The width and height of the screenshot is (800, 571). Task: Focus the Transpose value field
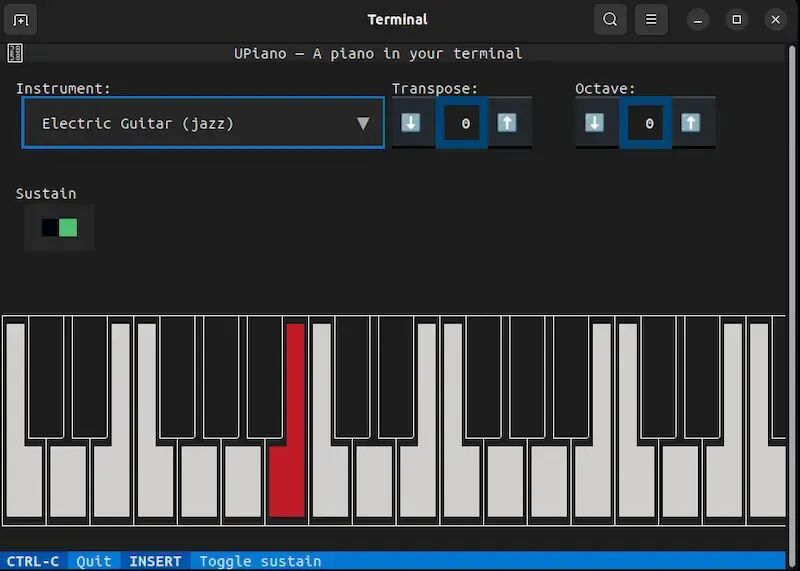click(462, 123)
